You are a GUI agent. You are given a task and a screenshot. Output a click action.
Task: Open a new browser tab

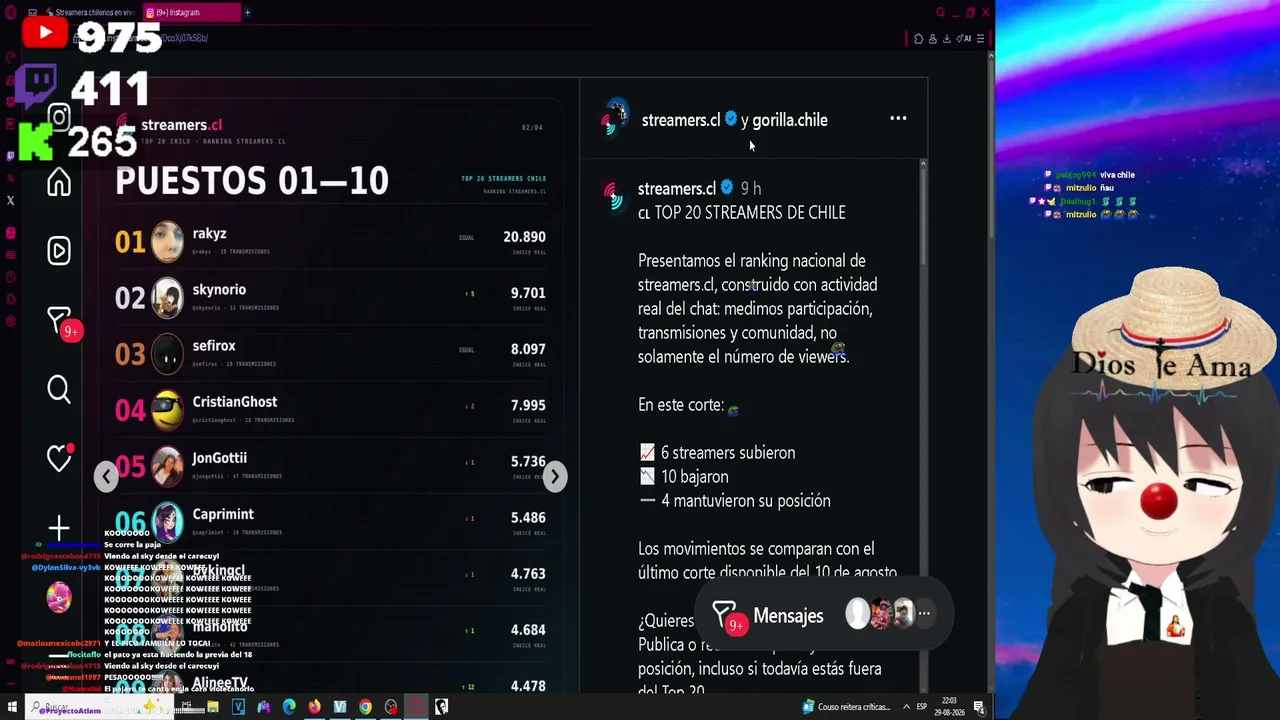(247, 13)
